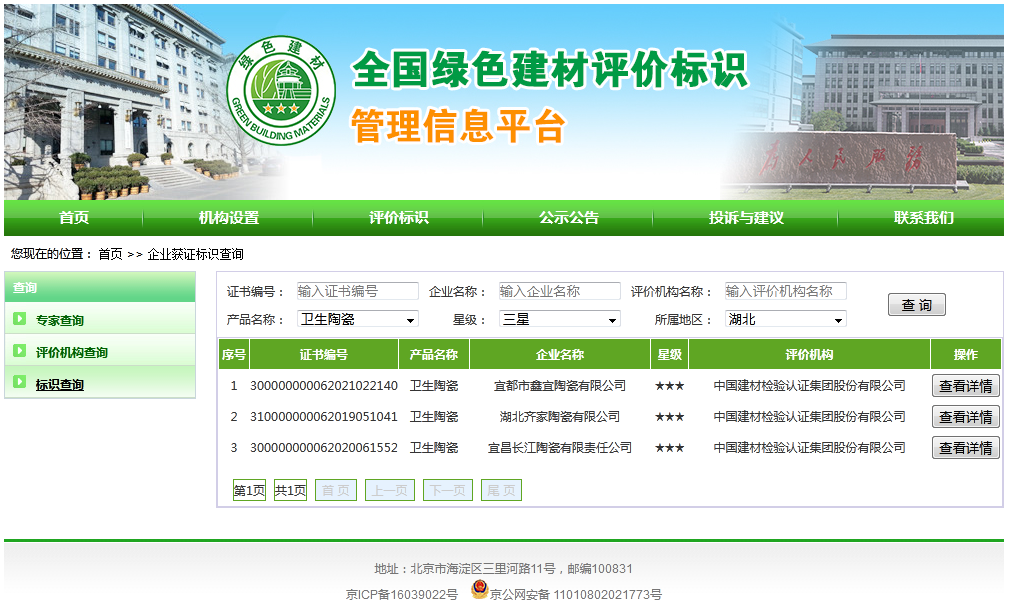Click the Green Building Materials logo
The image size is (1009, 602).
[x=281, y=90]
